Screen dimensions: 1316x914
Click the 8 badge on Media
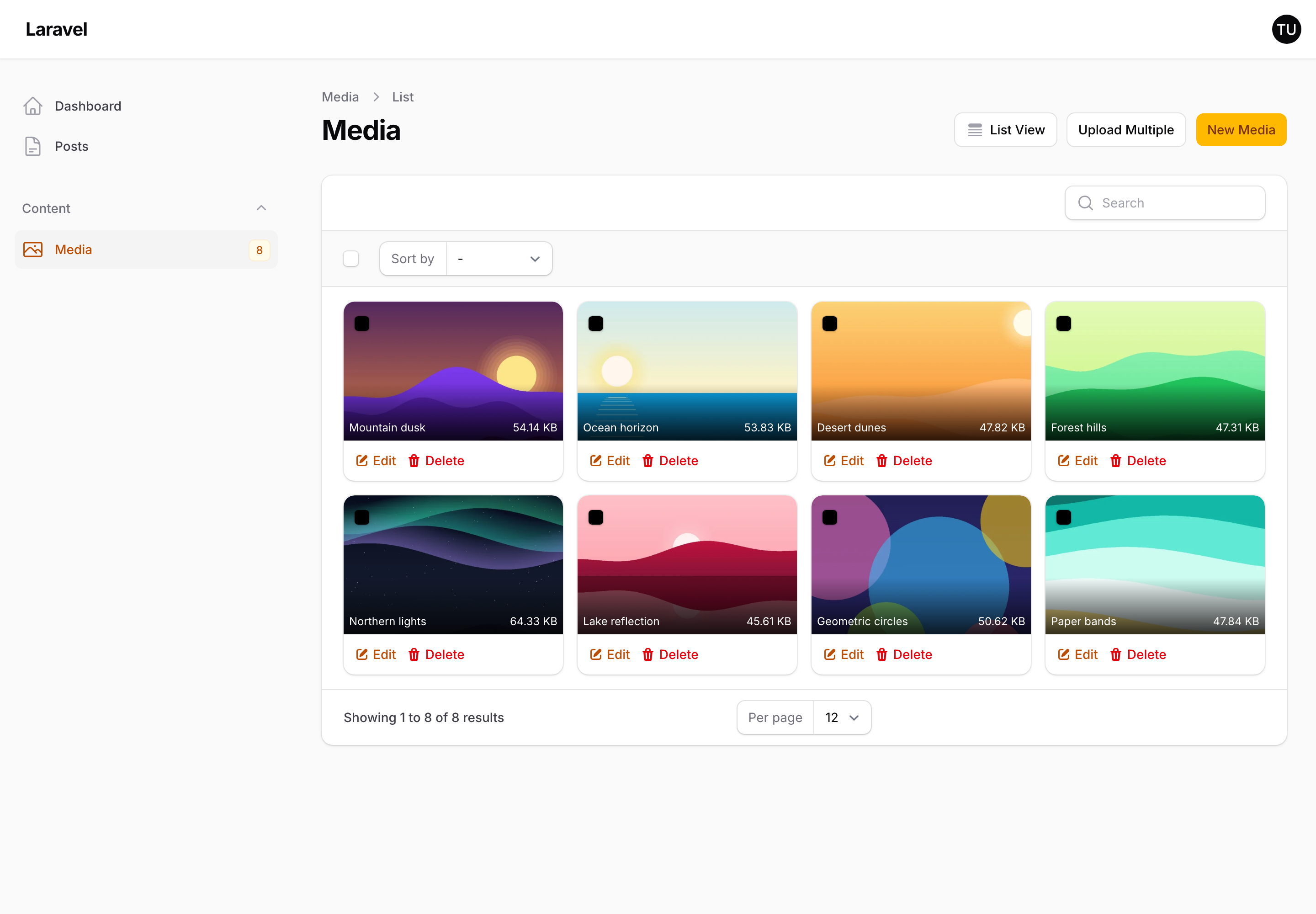click(260, 250)
